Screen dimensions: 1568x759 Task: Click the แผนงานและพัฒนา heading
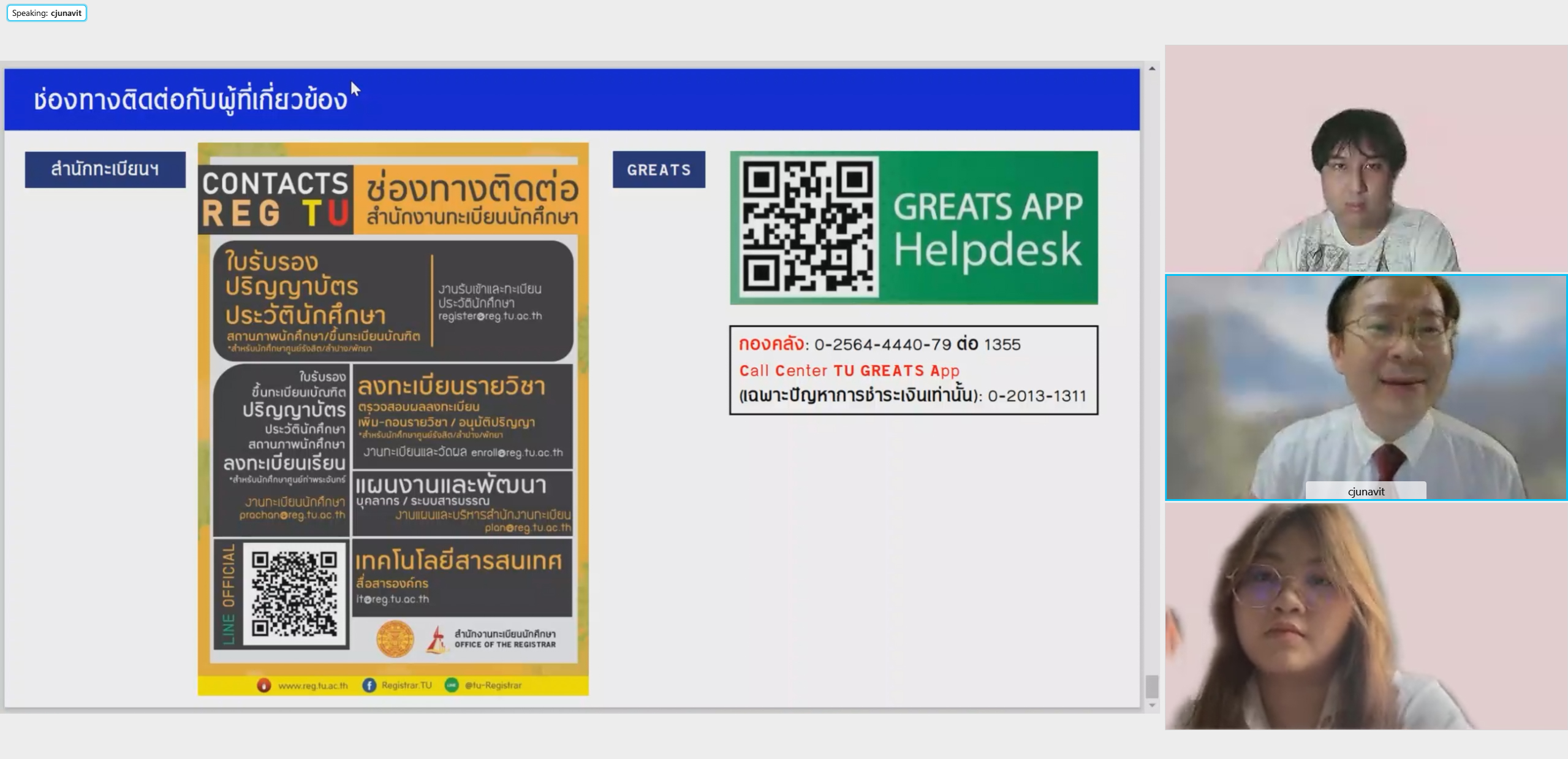pos(451,485)
